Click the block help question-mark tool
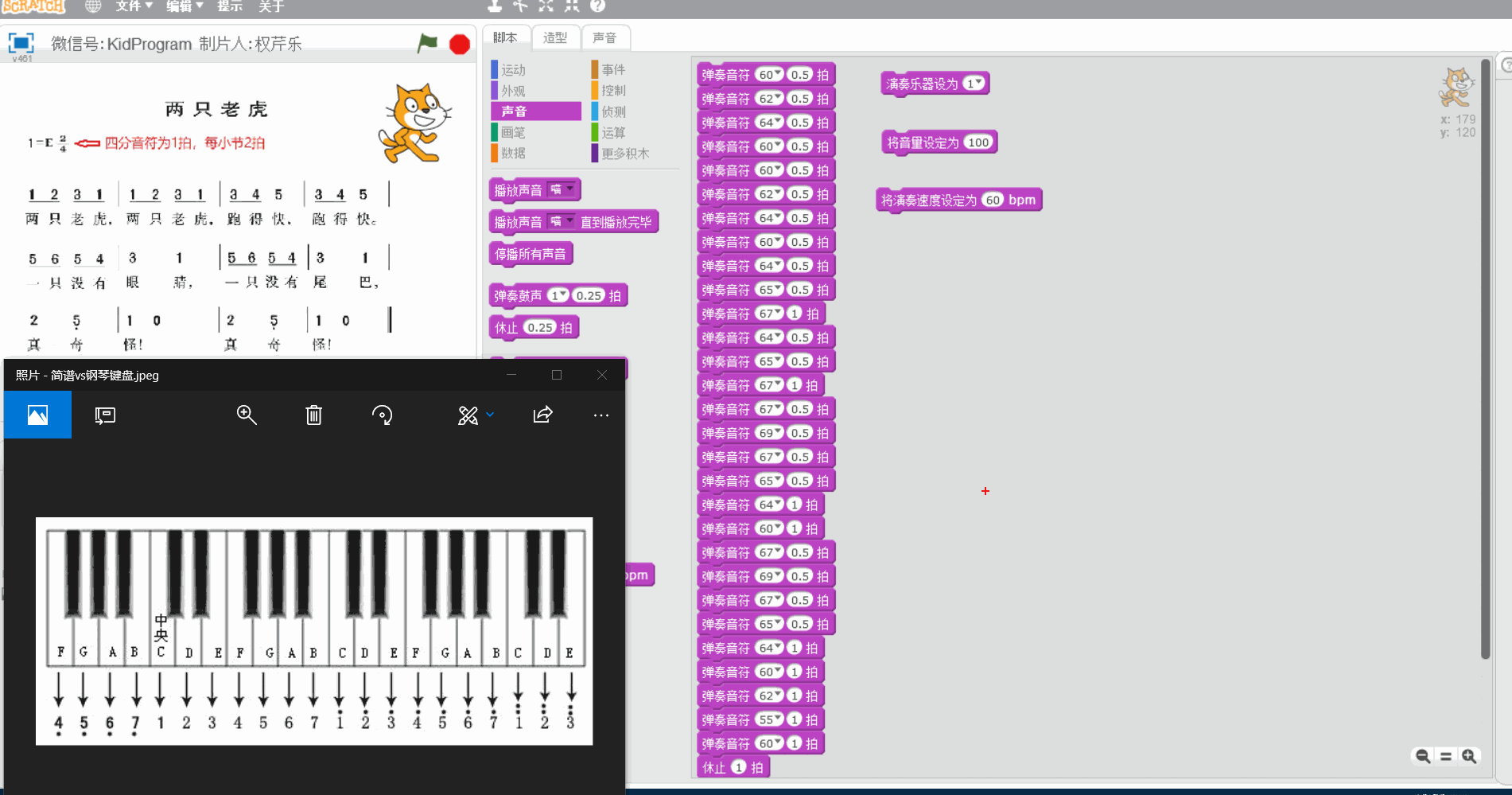The width and height of the screenshot is (1512, 795). pyautogui.click(x=598, y=6)
